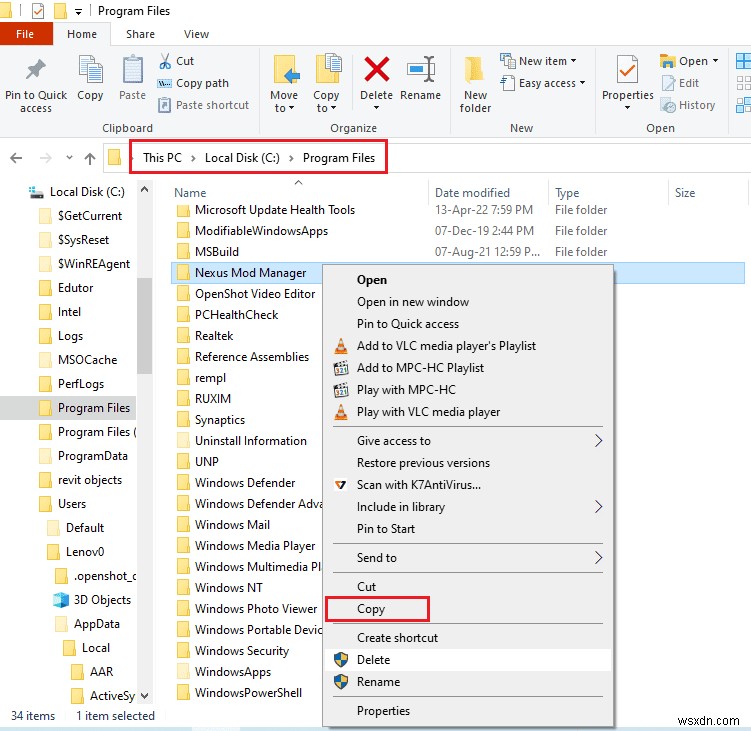Click the Back navigation arrow
The height and width of the screenshot is (731, 751).
(16, 158)
